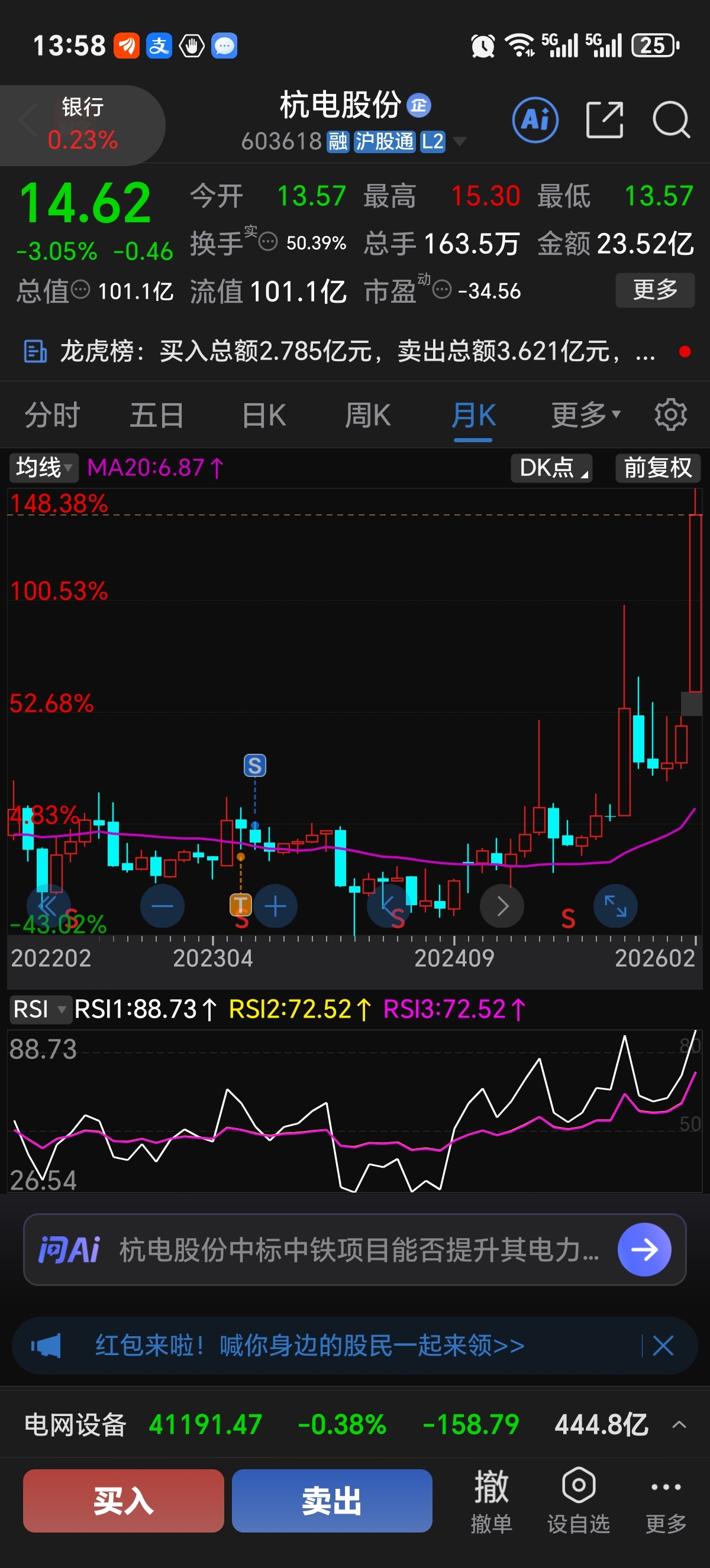
Task: Tap the share/export icon
Action: click(605, 120)
